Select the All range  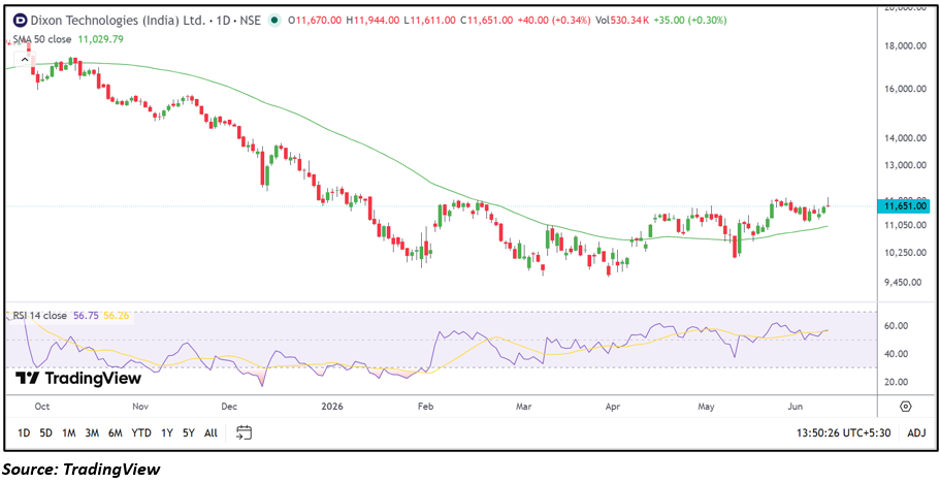[211, 432]
